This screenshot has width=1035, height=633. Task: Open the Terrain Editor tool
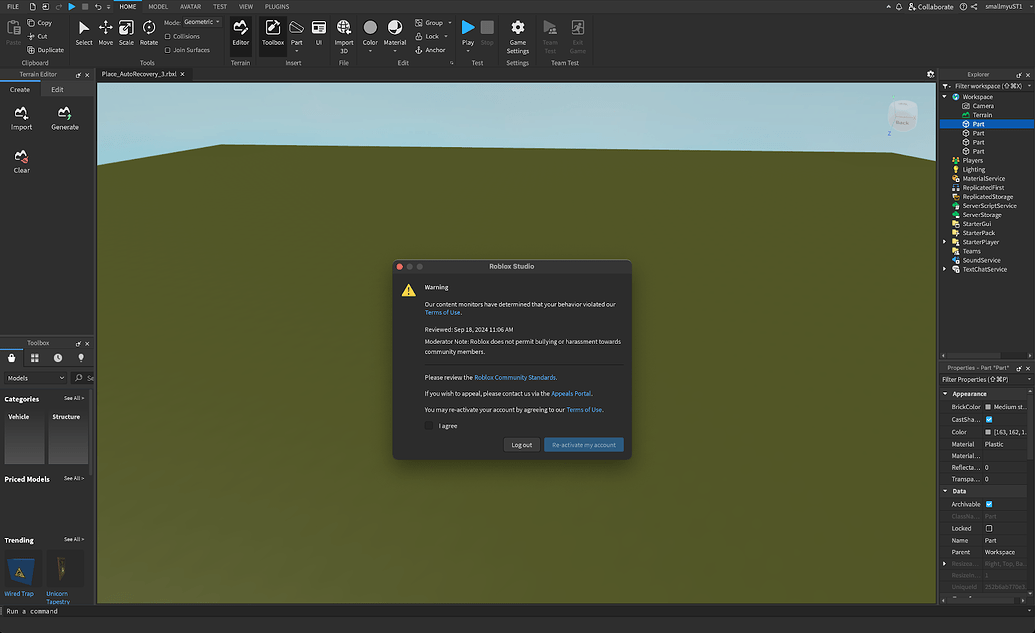pos(241,31)
